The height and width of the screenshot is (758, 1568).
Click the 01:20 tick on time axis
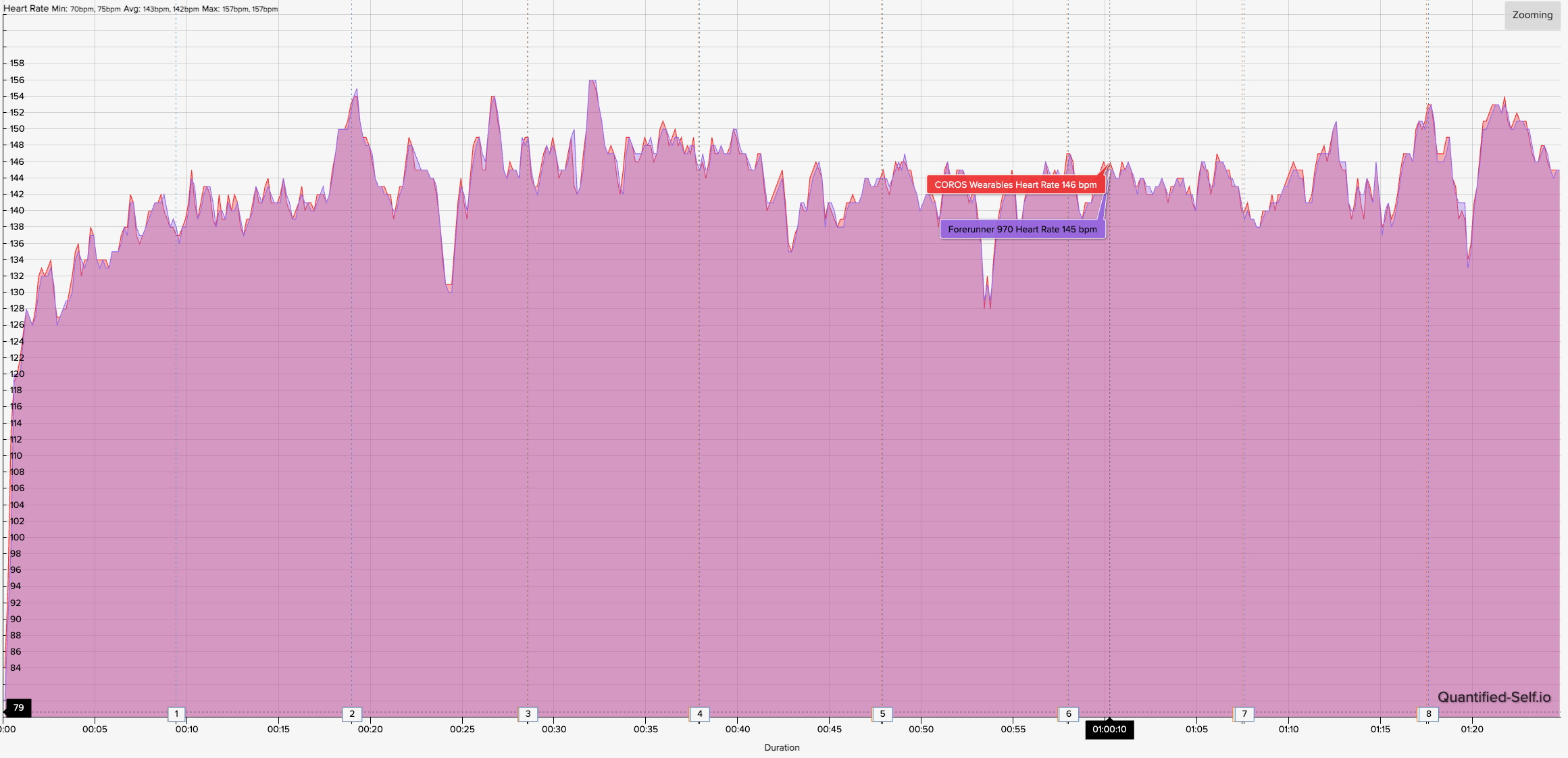click(1471, 729)
